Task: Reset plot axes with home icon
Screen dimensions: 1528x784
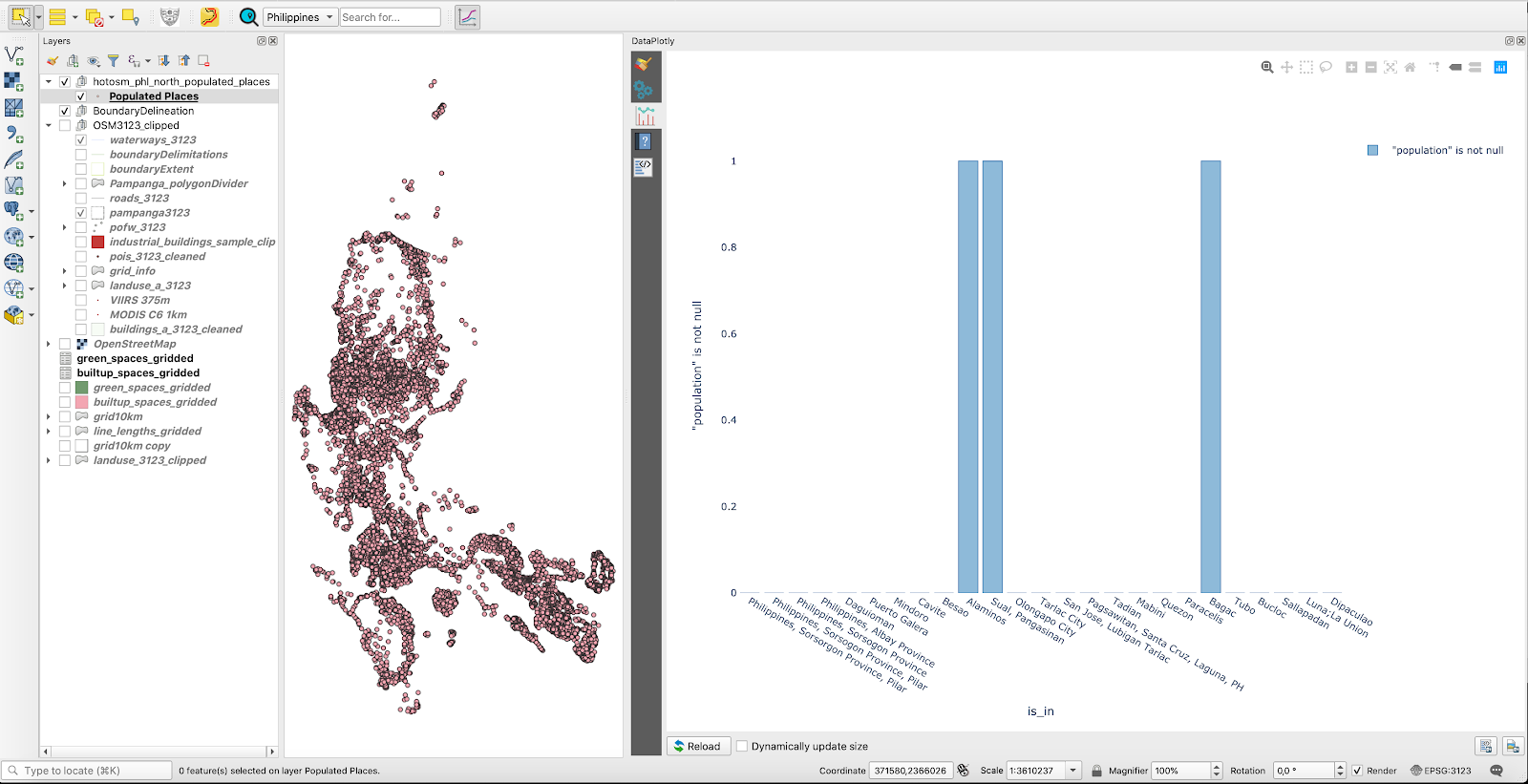Action: (x=1410, y=67)
